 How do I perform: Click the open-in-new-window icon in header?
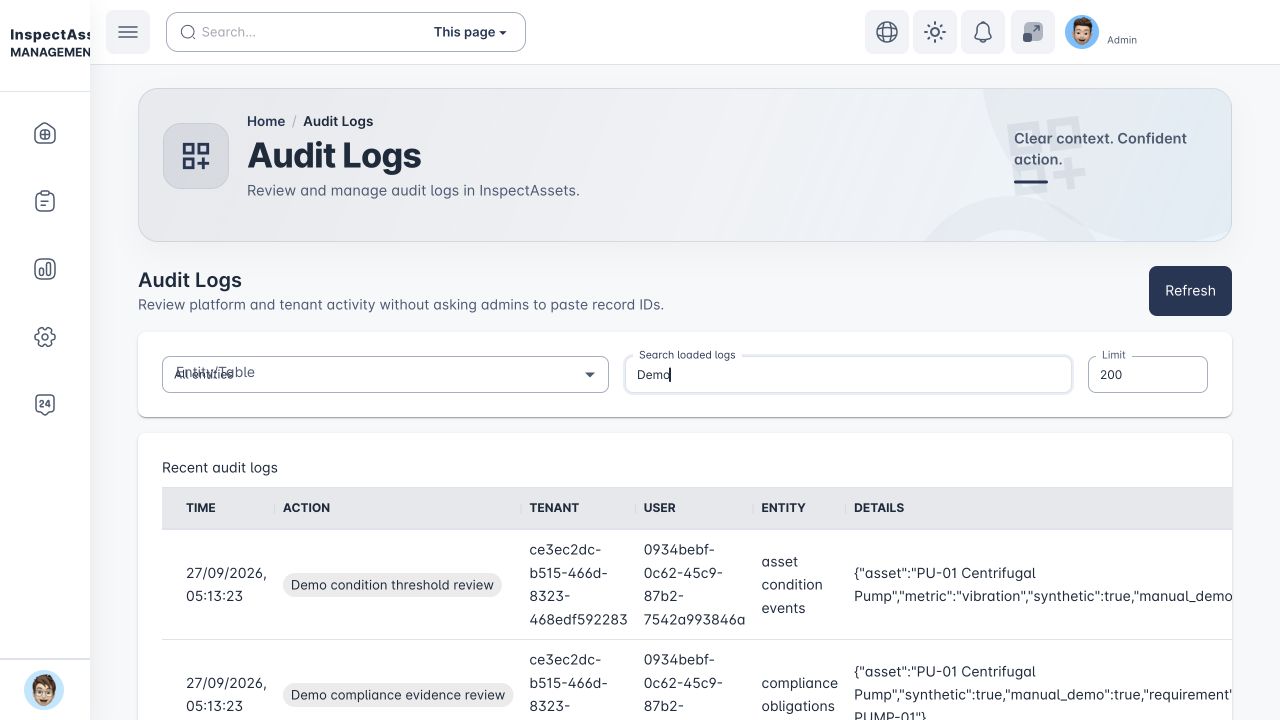coord(1033,32)
